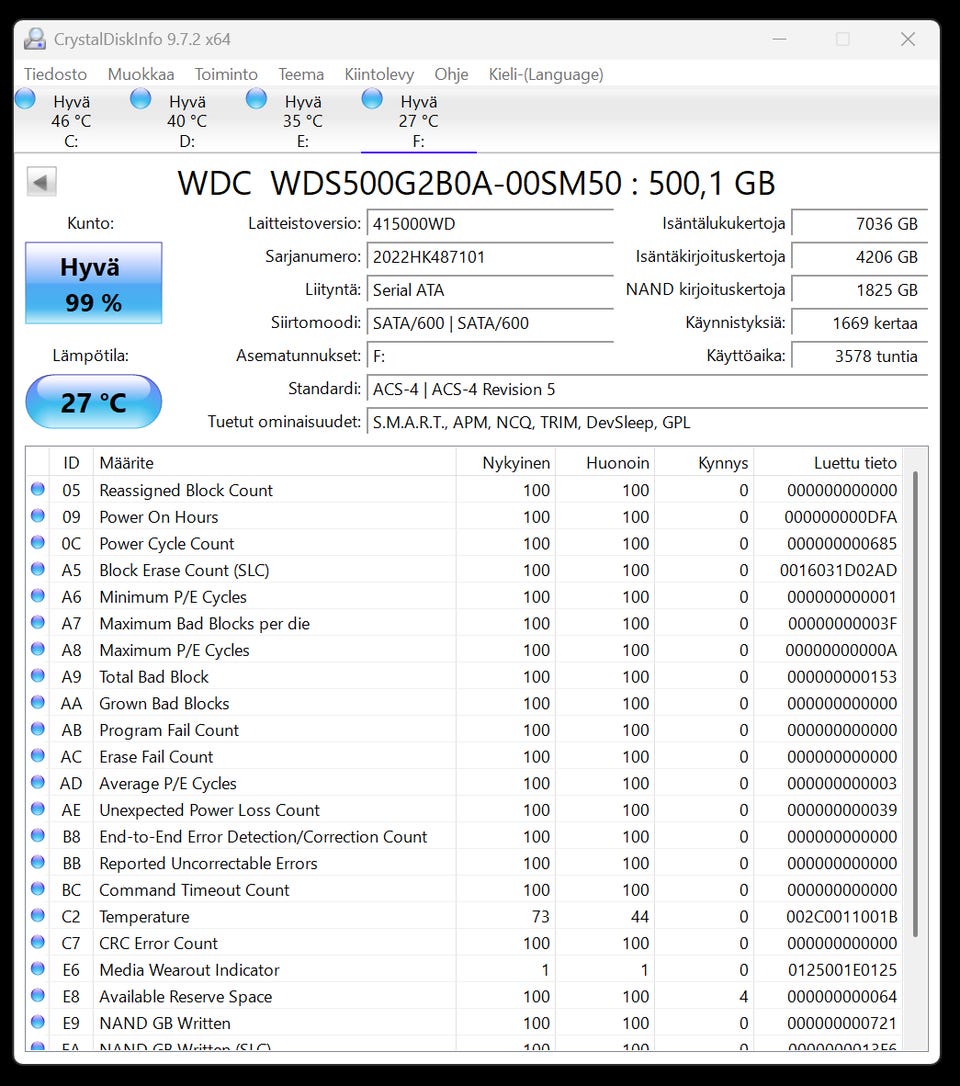The image size is (960, 1086).
Task: Click the host writes value 4206 GB
Action: (860, 257)
